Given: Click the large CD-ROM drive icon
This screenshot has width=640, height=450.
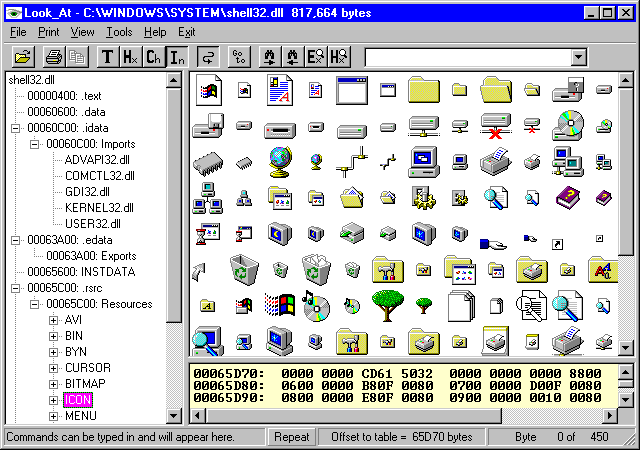Looking at the screenshot, I should [x=568, y=126].
